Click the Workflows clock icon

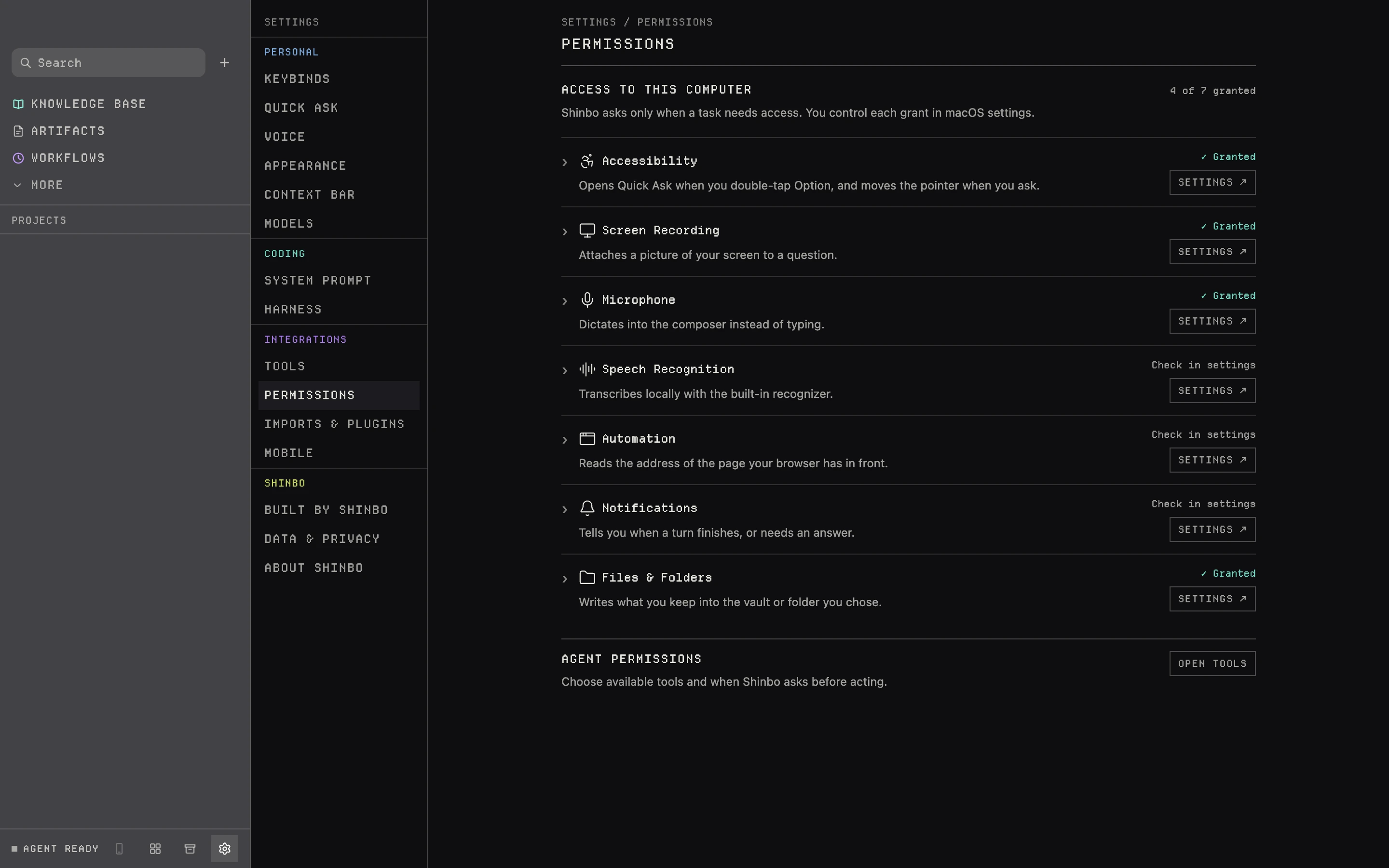click(x=18, y=158)
